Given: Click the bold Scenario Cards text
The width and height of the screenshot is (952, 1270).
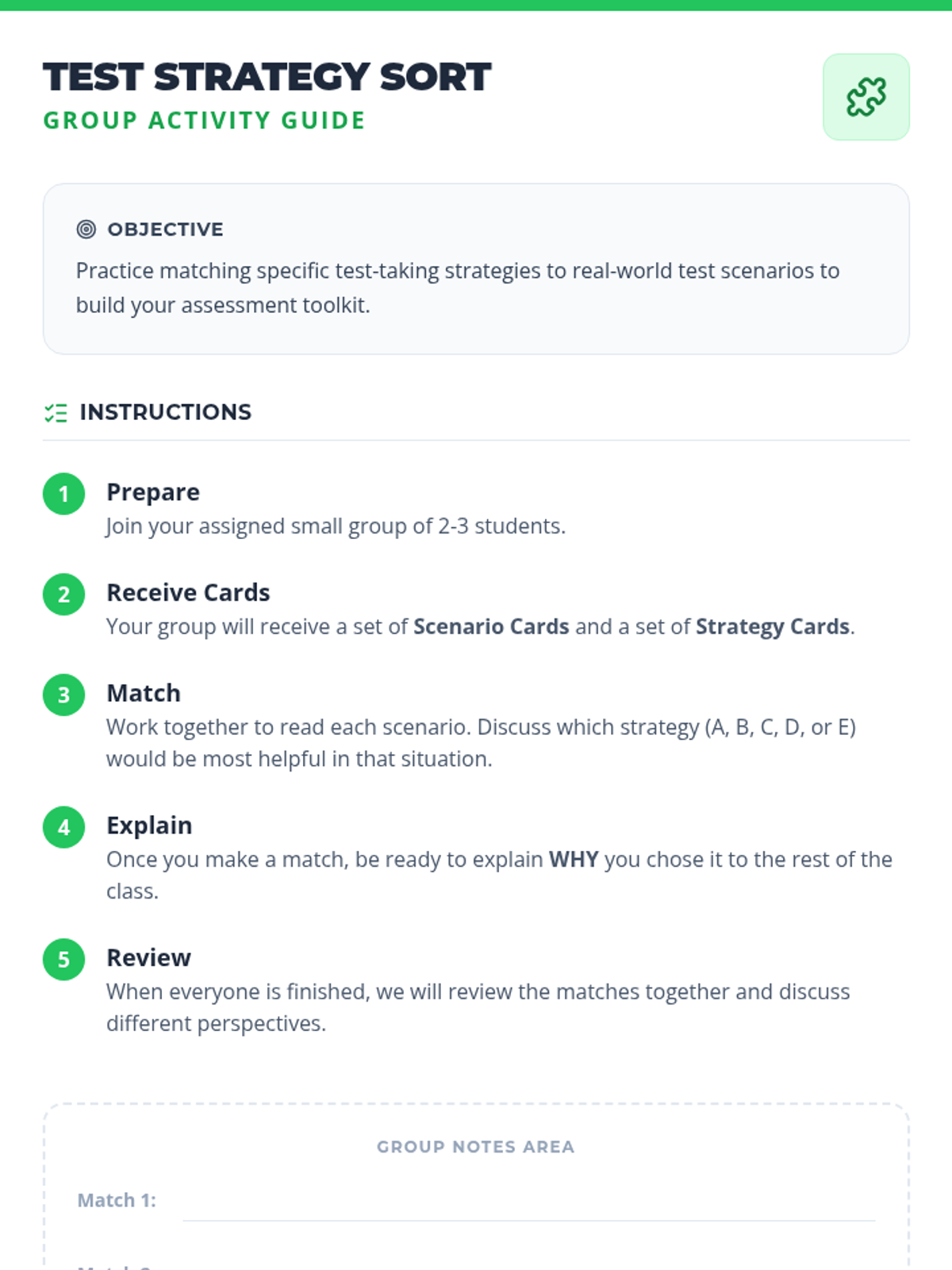Looking at the screenshot, I should pyautogui.click(x=492, y=626).
